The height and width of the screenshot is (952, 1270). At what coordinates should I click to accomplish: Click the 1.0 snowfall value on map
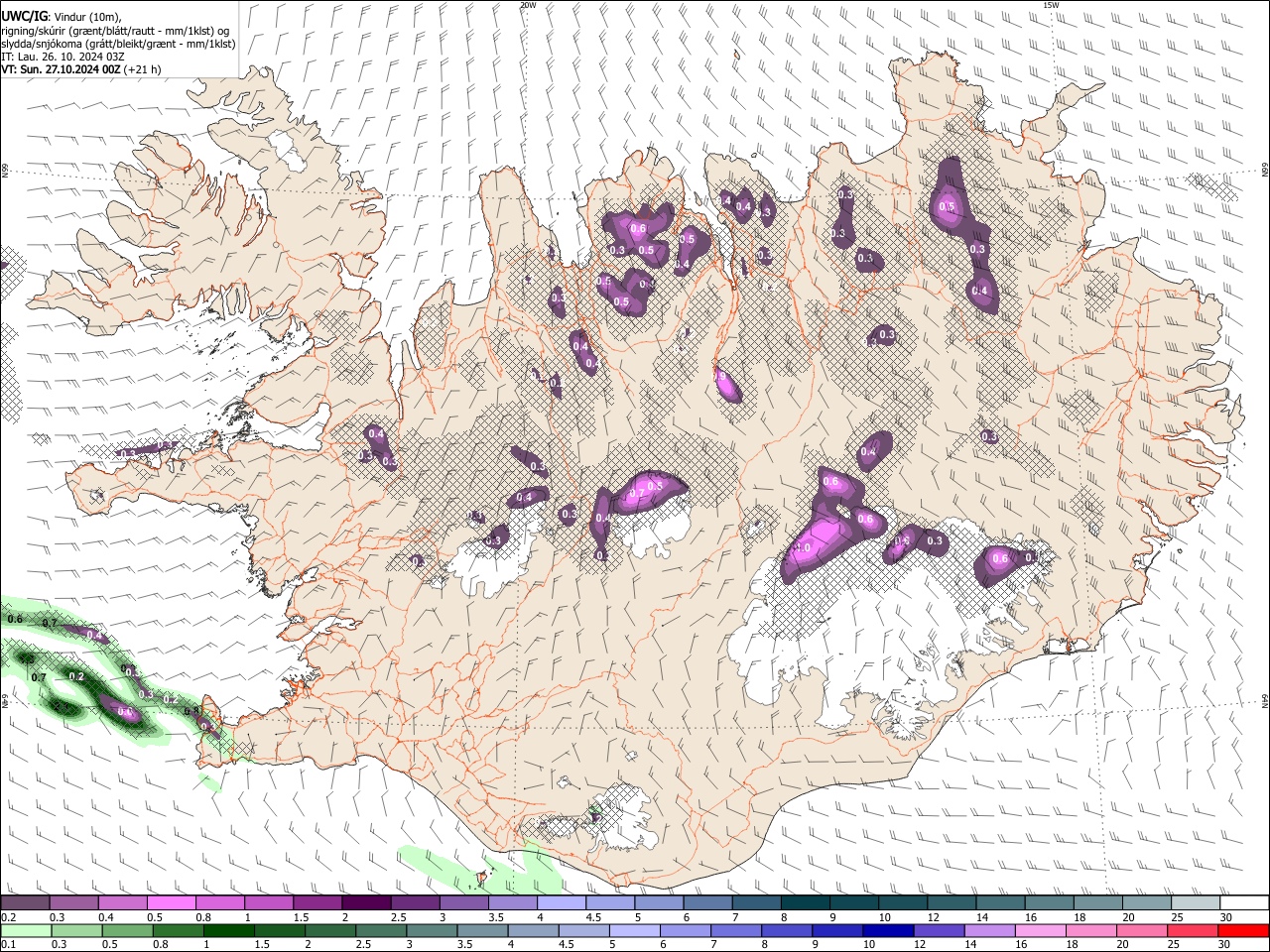pyautogui.click(x=803, y=548)
